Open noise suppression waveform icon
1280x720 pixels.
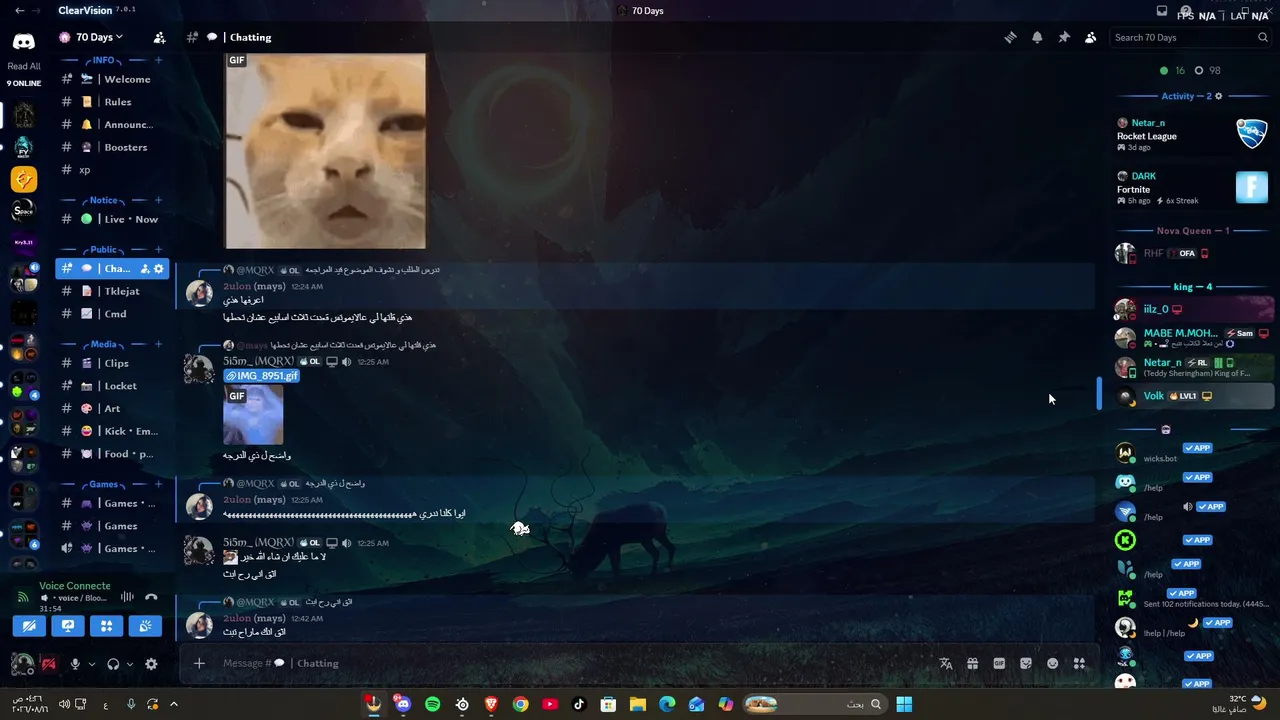tap(127, 597)
